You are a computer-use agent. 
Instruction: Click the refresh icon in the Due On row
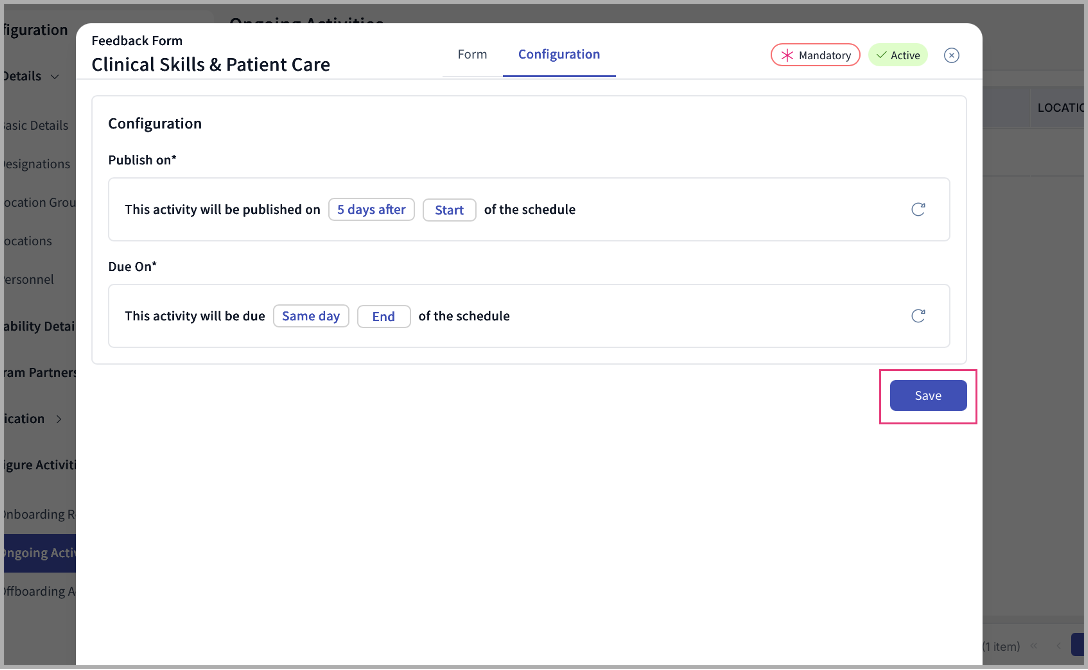pos(918,315)
